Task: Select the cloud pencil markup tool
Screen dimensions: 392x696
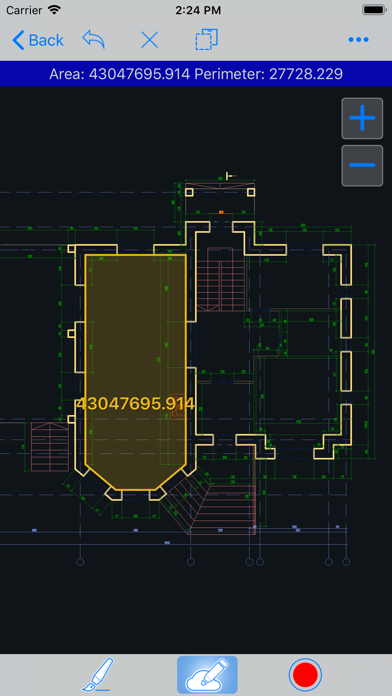Action: [x=207, y=675]
